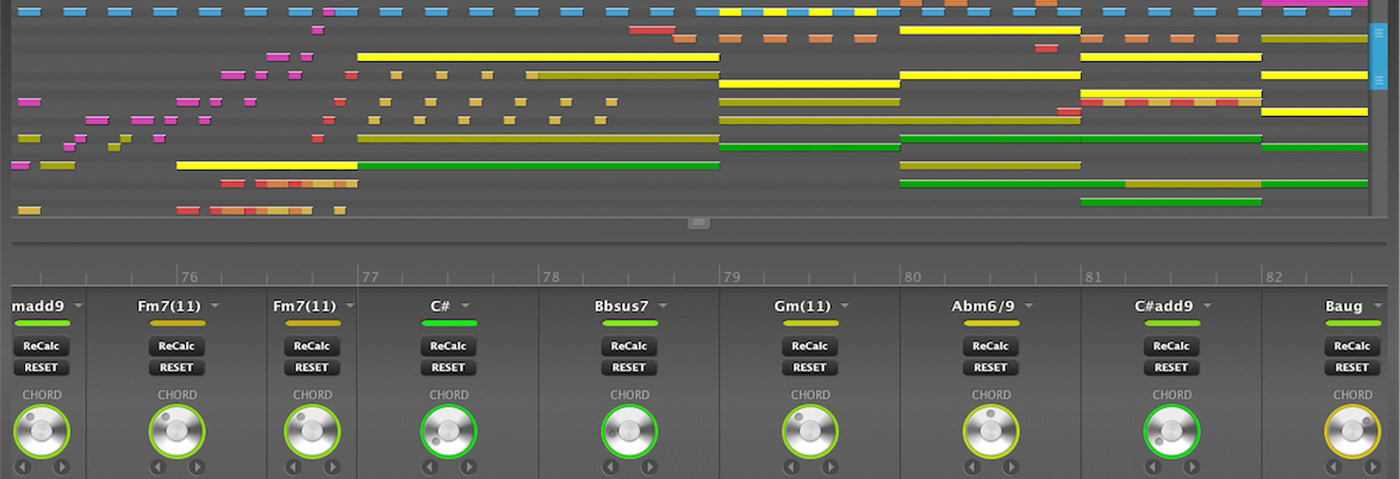Viewport: 1400px width, 479px height.
Task: Open the Abm6/9 chord dropdown arrow
Action: [1029, 306]
